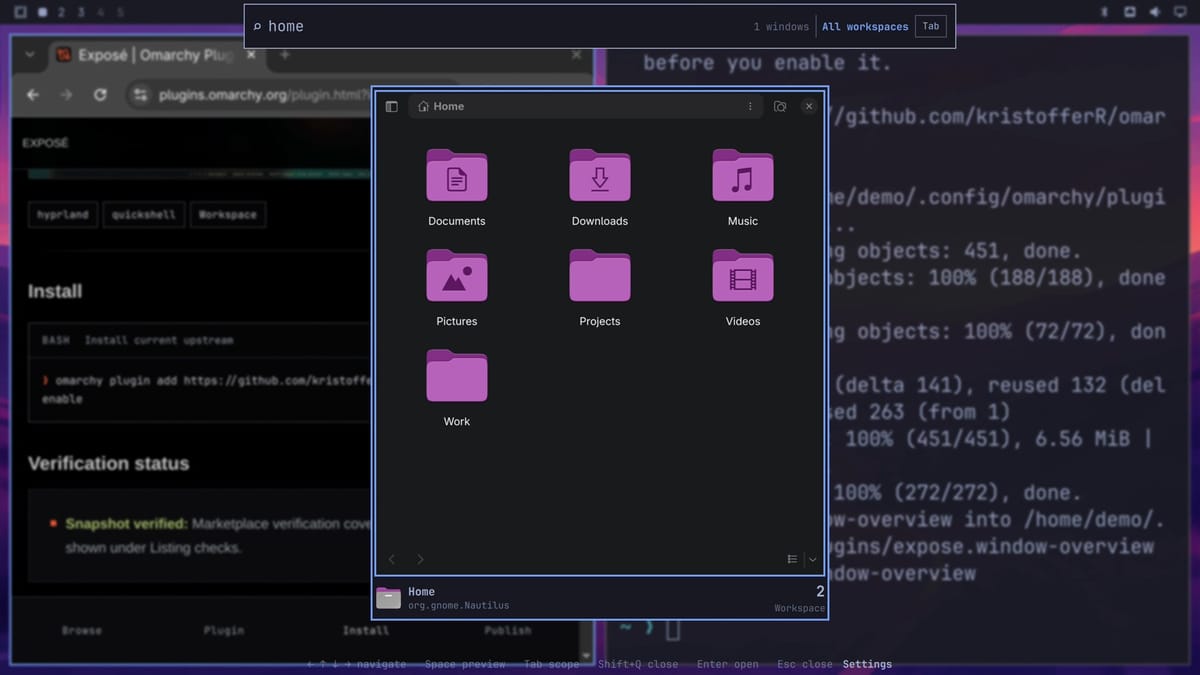1200x675 pixels.
Task: Open the Work folder
Action: click(x=457, y=387)
